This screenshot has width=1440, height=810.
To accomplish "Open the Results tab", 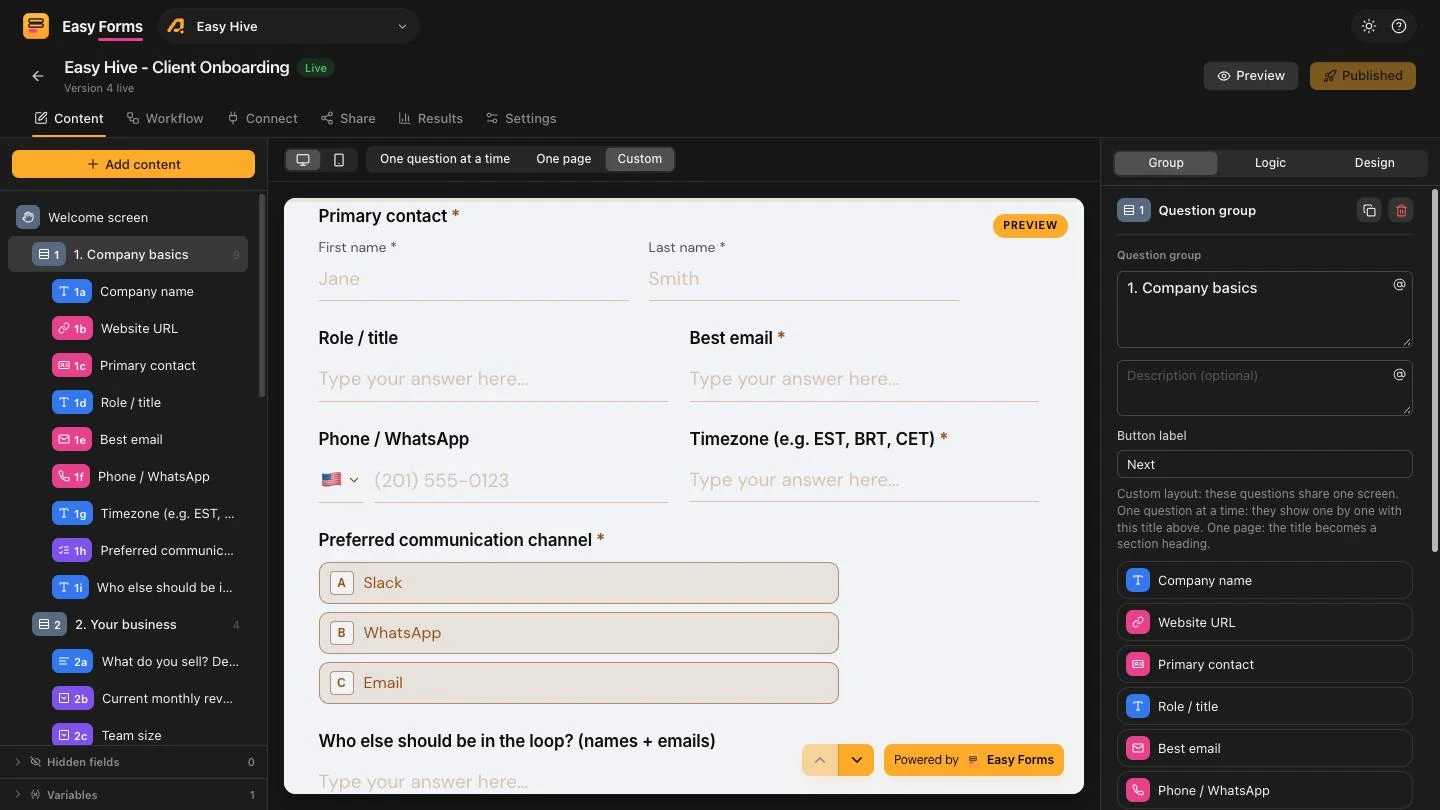I will pos(431,118).
